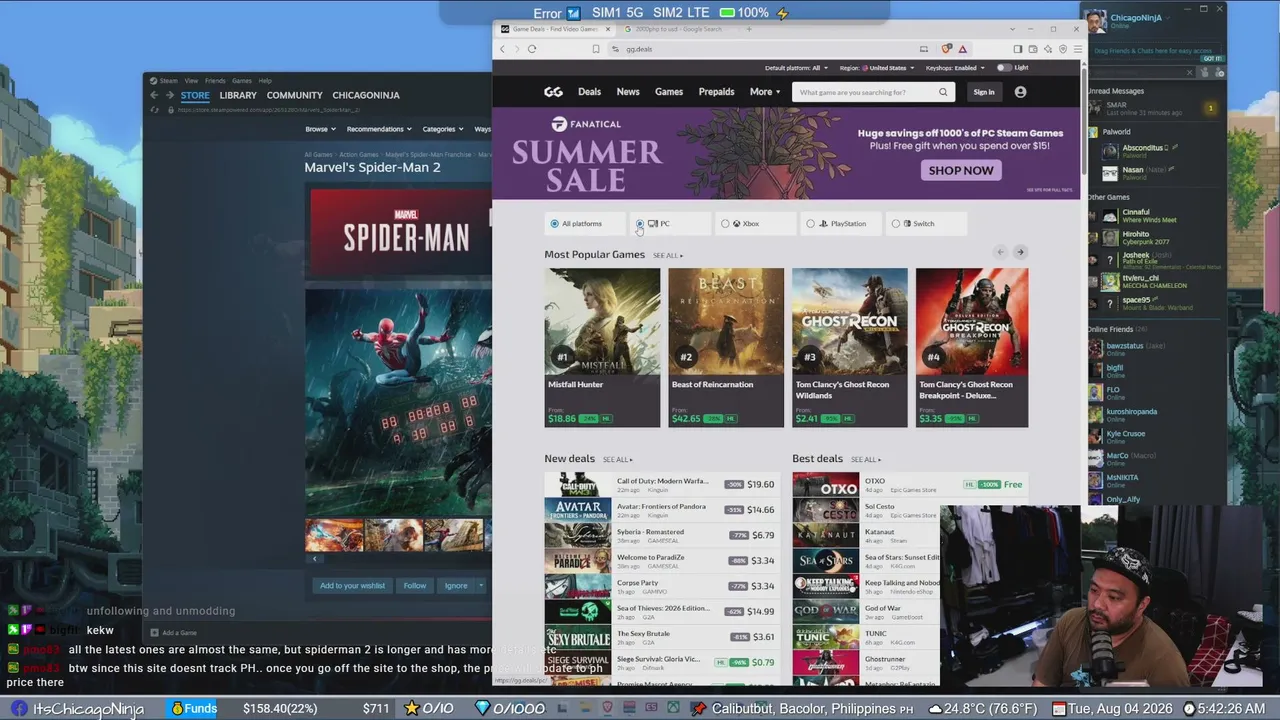Open the Brave Shields lion icon
The height and width of the screenshot is (720, 1280).
(x=947, y=49)
